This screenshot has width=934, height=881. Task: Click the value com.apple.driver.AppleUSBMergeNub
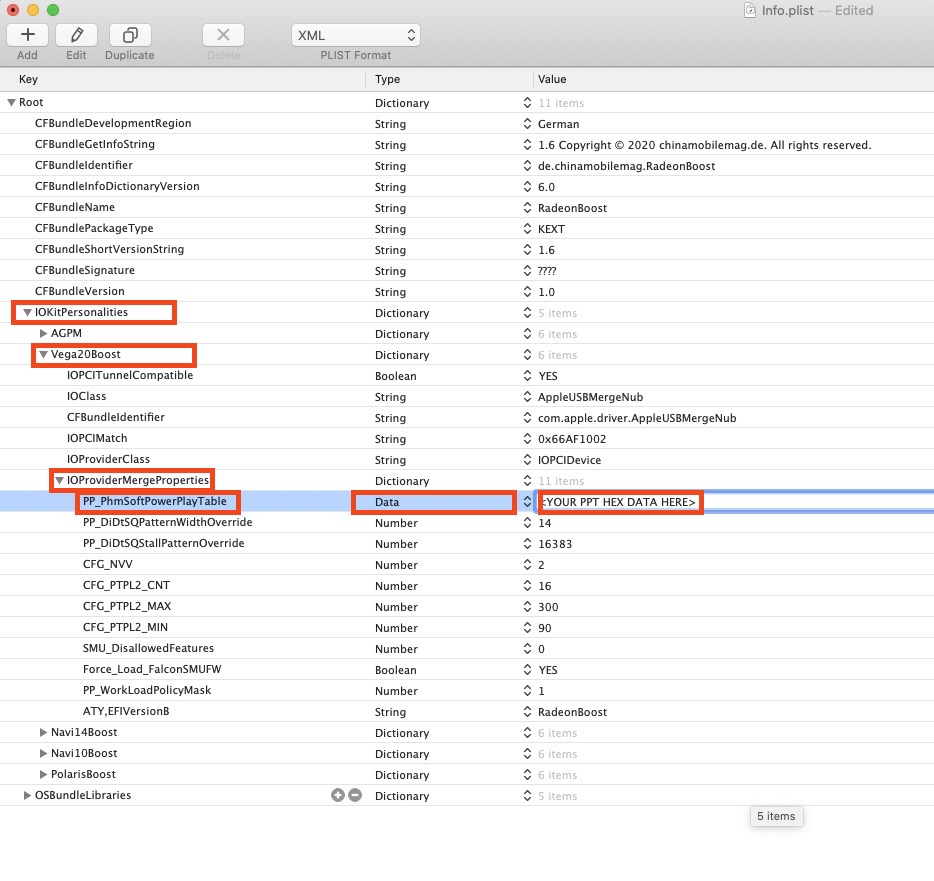click(637, 418)
